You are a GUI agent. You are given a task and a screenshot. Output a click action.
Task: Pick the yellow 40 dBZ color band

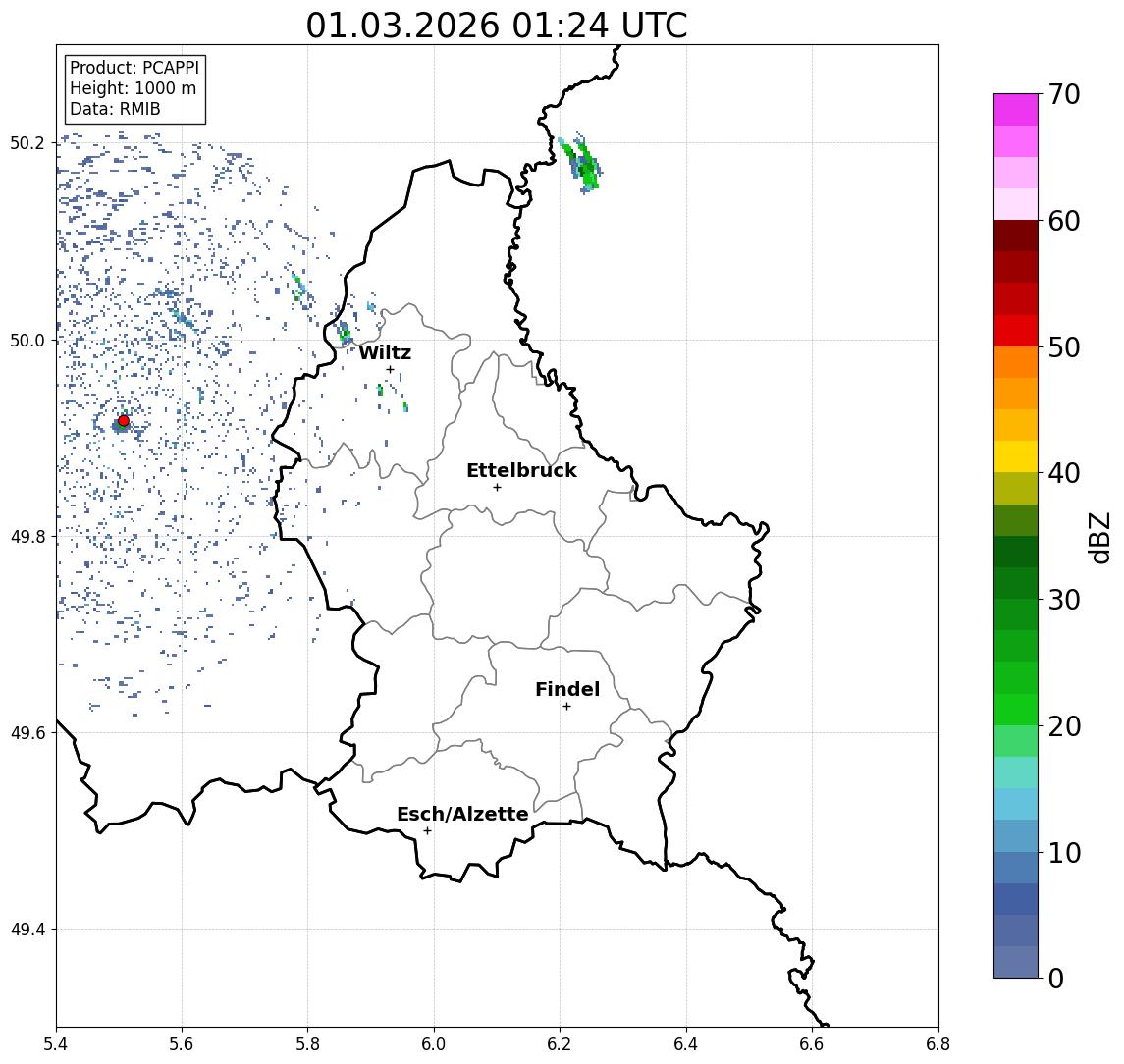(x=1016, y=456)
